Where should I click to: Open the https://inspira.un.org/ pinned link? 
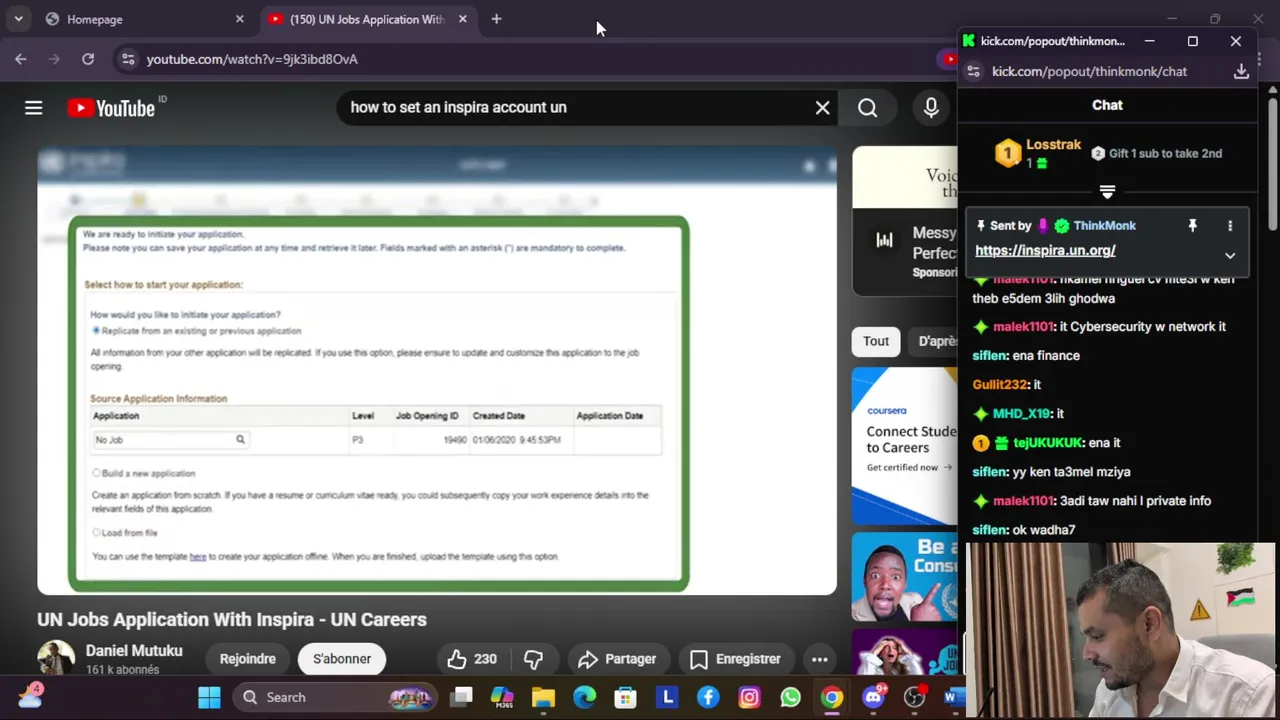(x=1045, y=251)
